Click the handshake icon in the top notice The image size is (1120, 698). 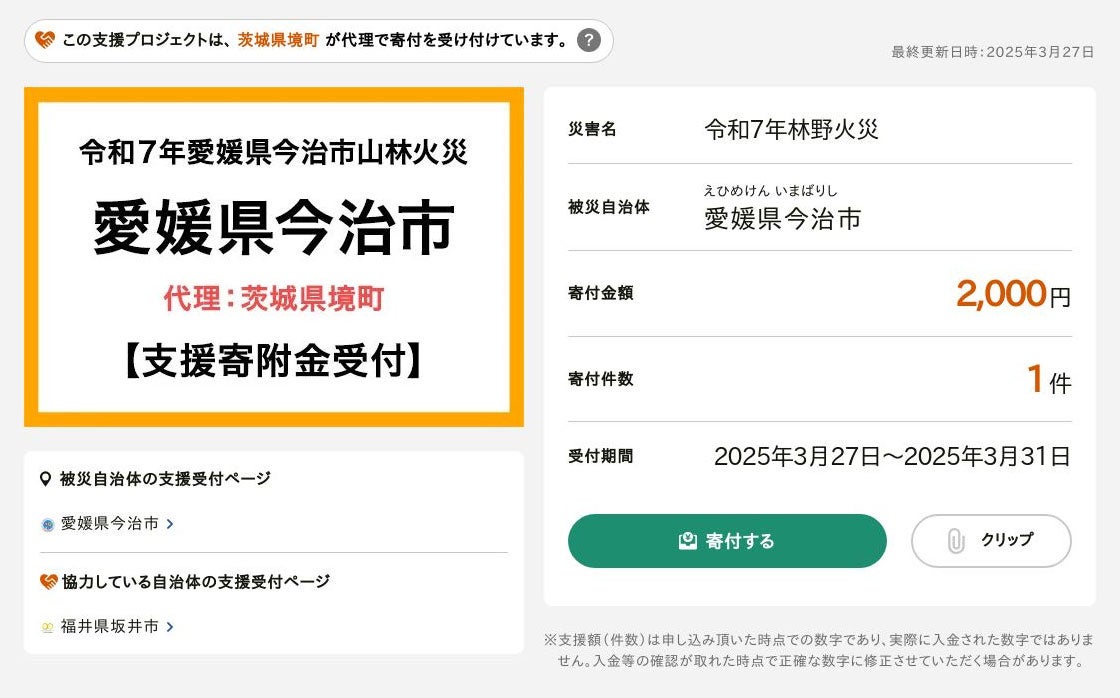[46, 40]
